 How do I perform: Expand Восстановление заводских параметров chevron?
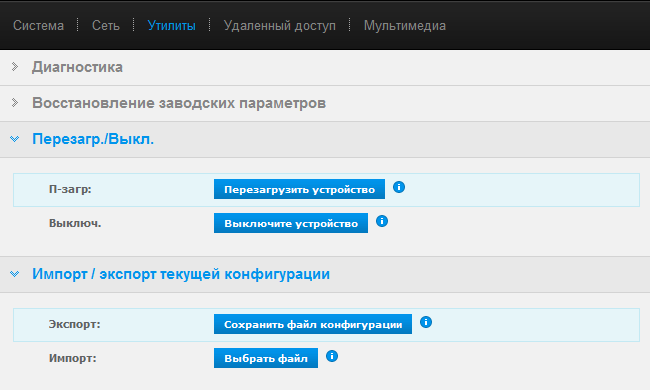click(x=15, y=102)
